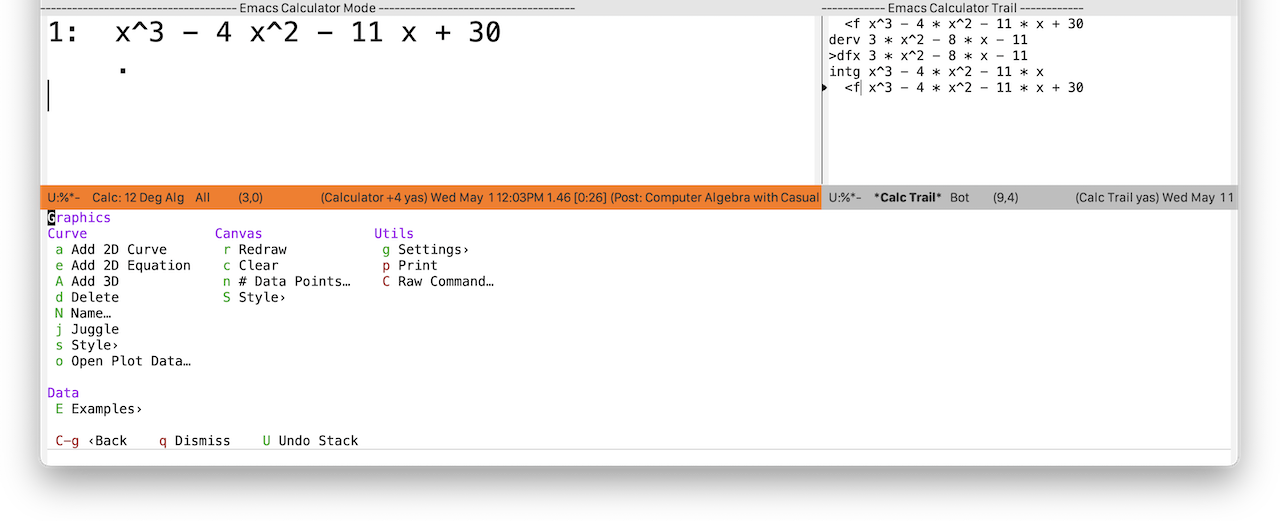Select trail line >dfx 3 * x^2 - 8 * x - 11
Screen dimensions: 1280x521
(x=928, y=56)
